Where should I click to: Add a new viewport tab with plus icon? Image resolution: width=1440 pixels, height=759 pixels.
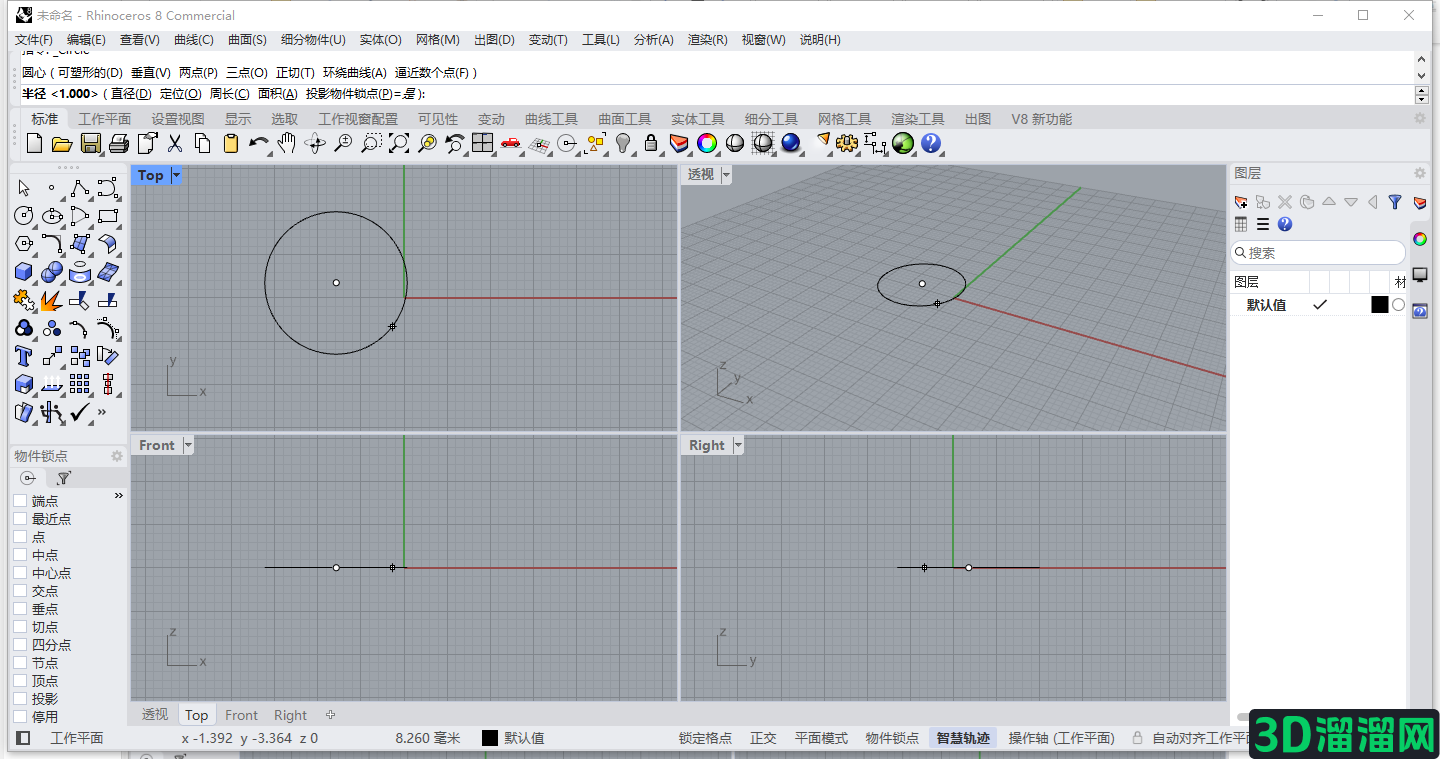tap(330, 715)
